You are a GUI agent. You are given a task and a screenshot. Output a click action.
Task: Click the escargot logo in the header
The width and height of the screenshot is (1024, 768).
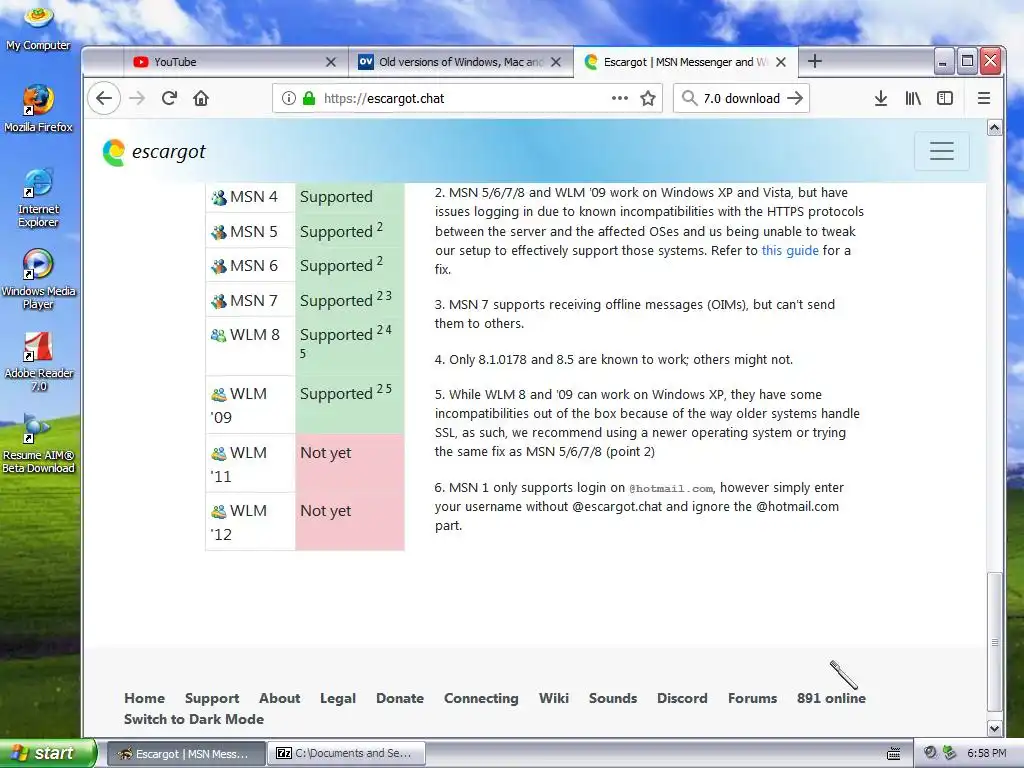click(154, 152)
